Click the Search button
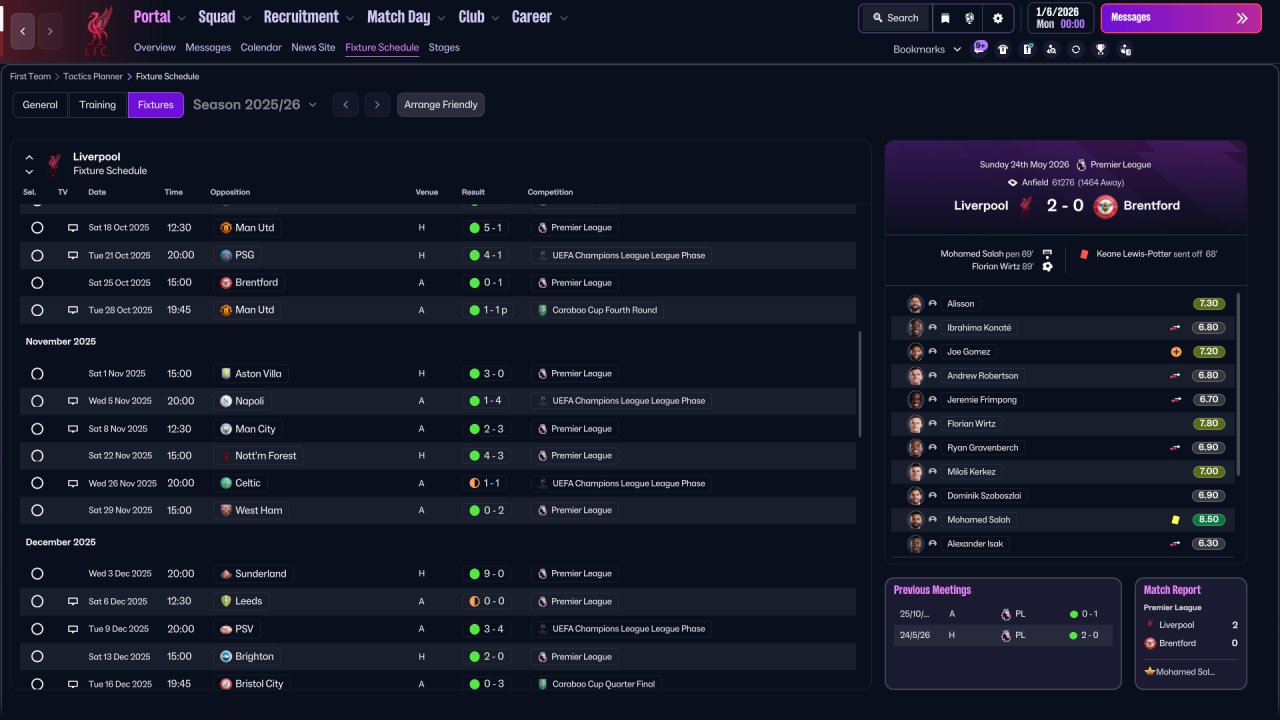 [x=894, y=18]
